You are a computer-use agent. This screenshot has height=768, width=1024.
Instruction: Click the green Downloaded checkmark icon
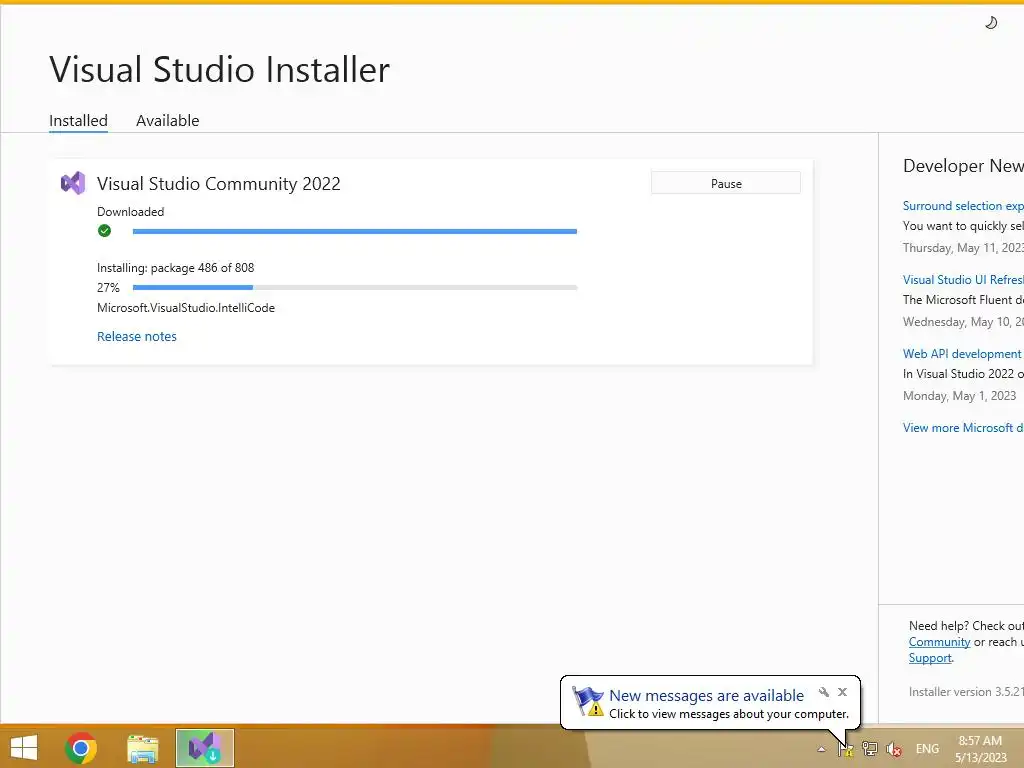tap(104, 231)
